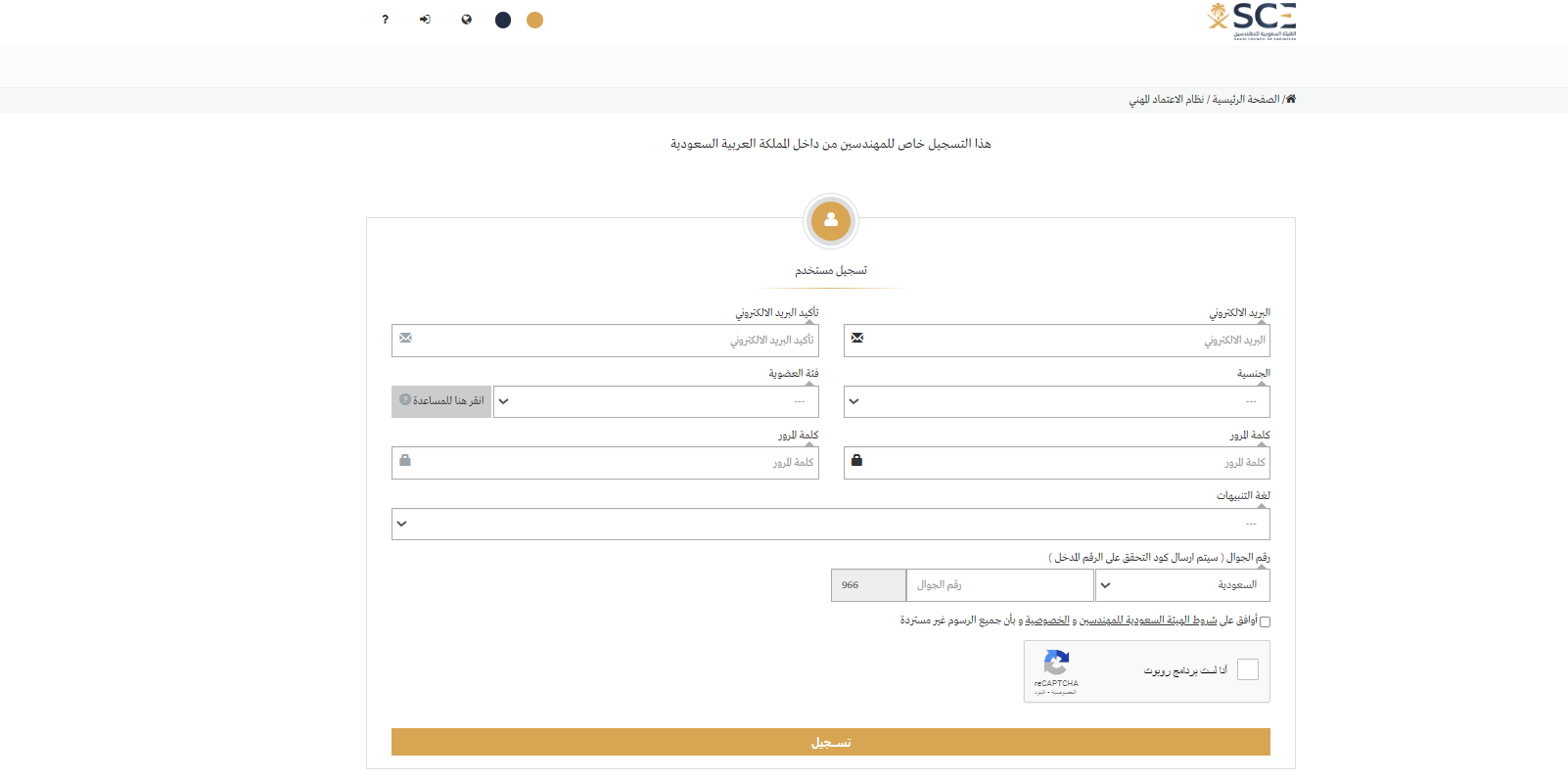Click the home icon in breadcrumb

[x=1291, y=99]
